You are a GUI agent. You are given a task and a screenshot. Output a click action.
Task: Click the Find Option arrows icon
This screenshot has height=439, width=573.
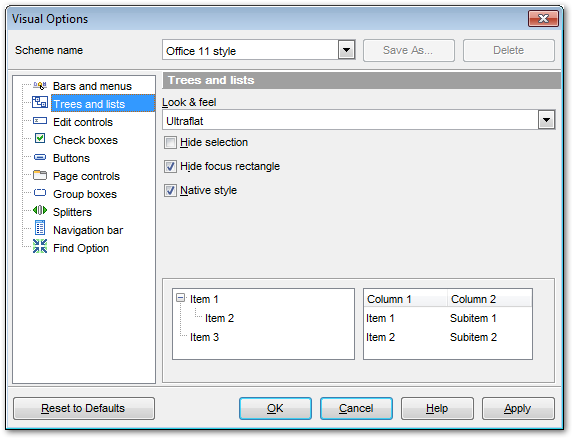[x=40, y=246]
